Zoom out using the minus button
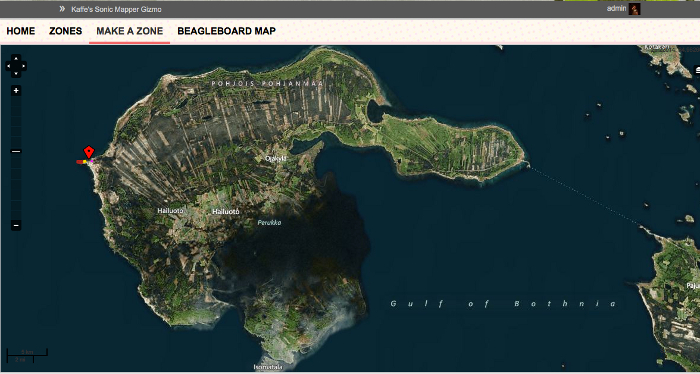Image resolution: width=700 pixels, height=374 pixels. [x=16, y=225]
